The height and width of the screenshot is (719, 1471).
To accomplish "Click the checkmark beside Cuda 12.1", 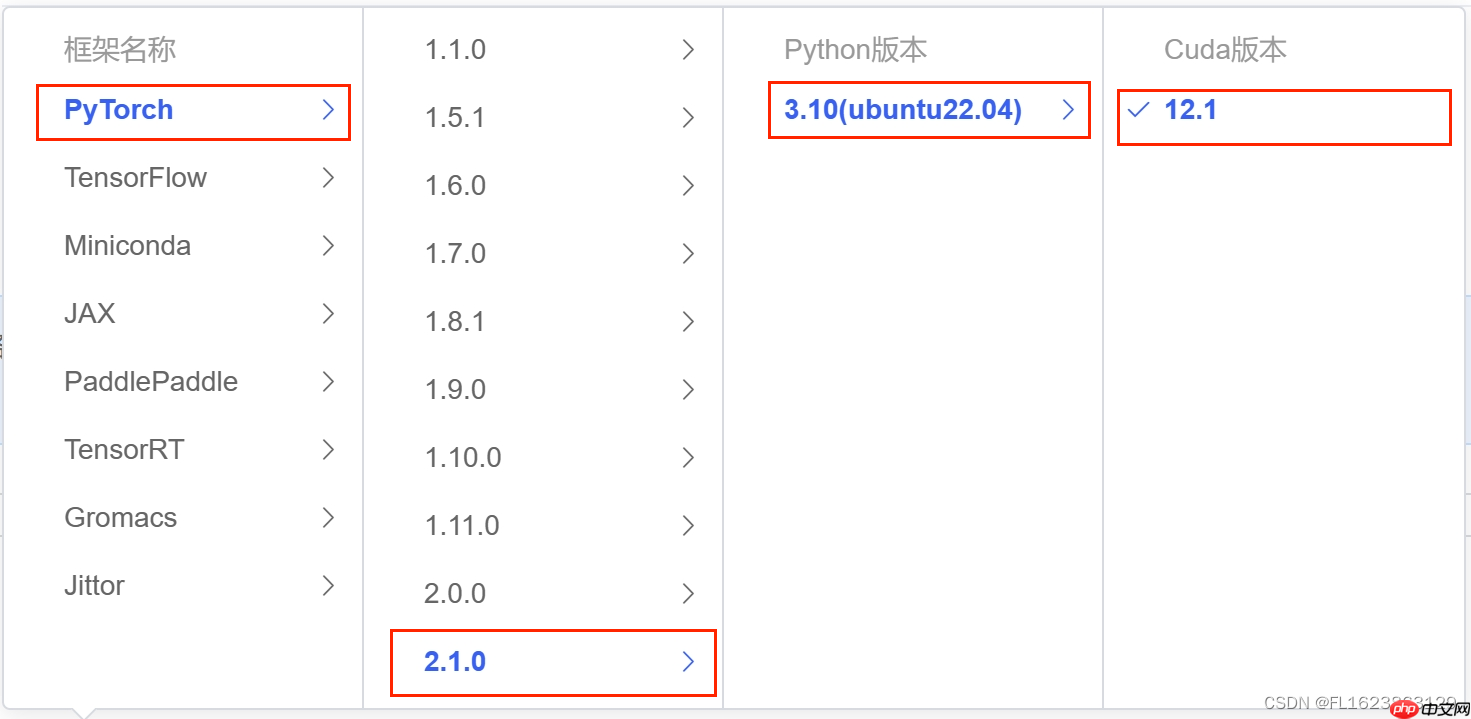I will point(1138,110).
